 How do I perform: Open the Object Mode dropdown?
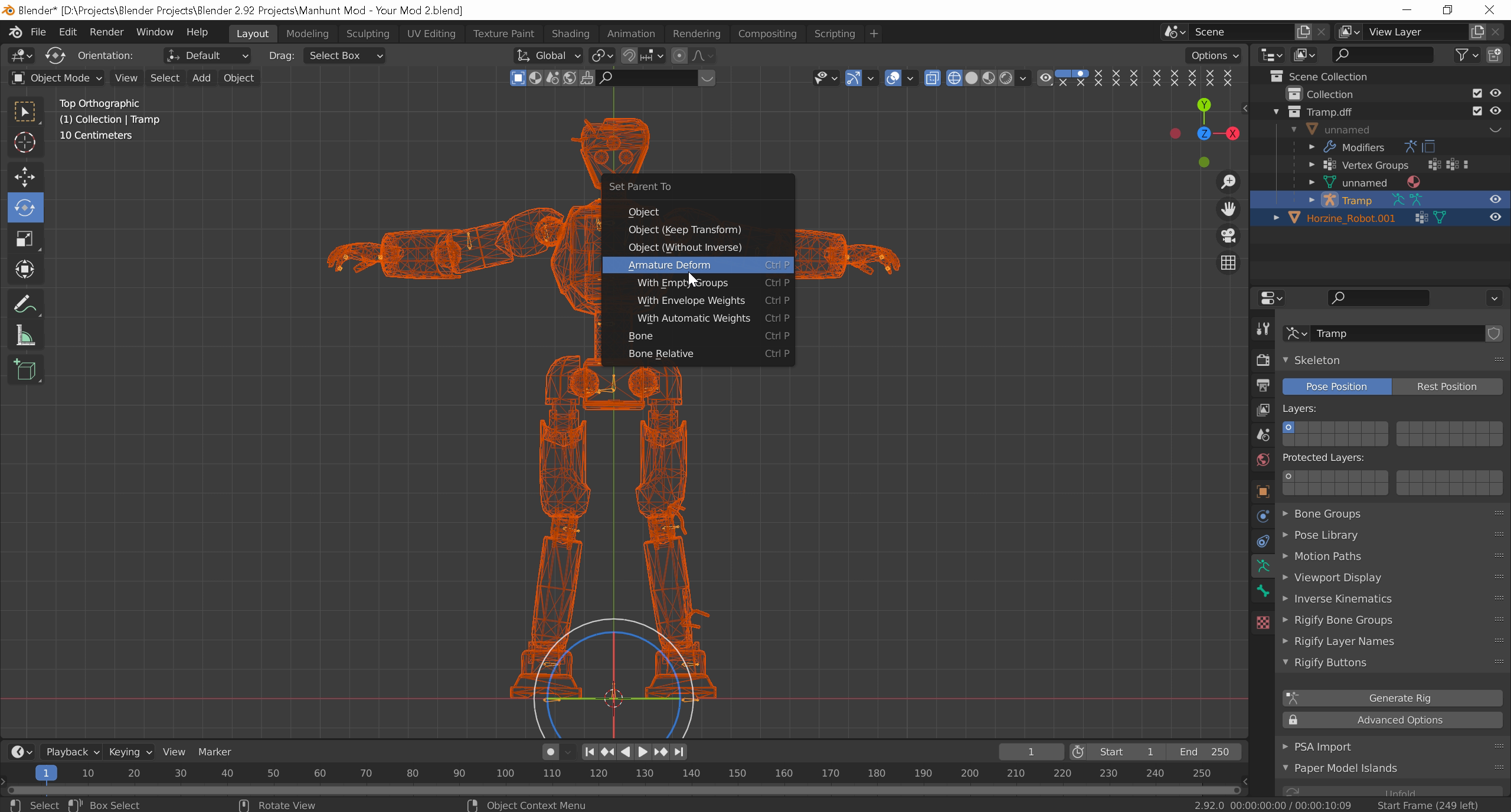coord(57,78)
